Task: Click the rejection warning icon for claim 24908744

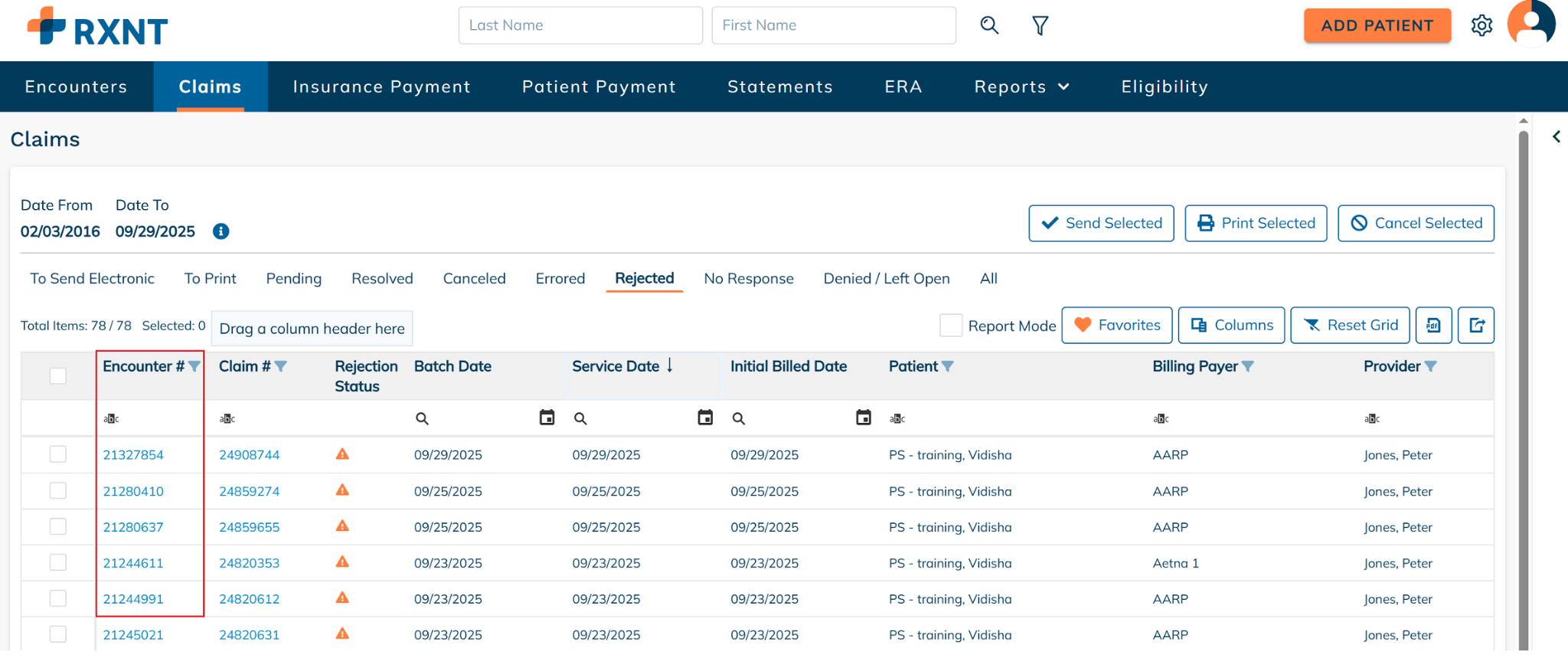Action: tap(342, 454)
